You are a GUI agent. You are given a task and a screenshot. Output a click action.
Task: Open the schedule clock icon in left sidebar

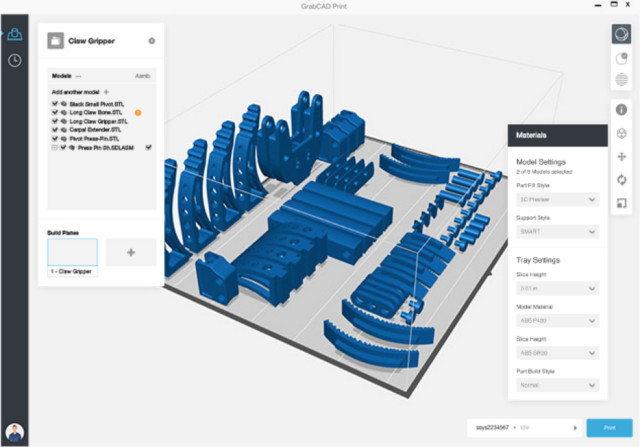15,60
